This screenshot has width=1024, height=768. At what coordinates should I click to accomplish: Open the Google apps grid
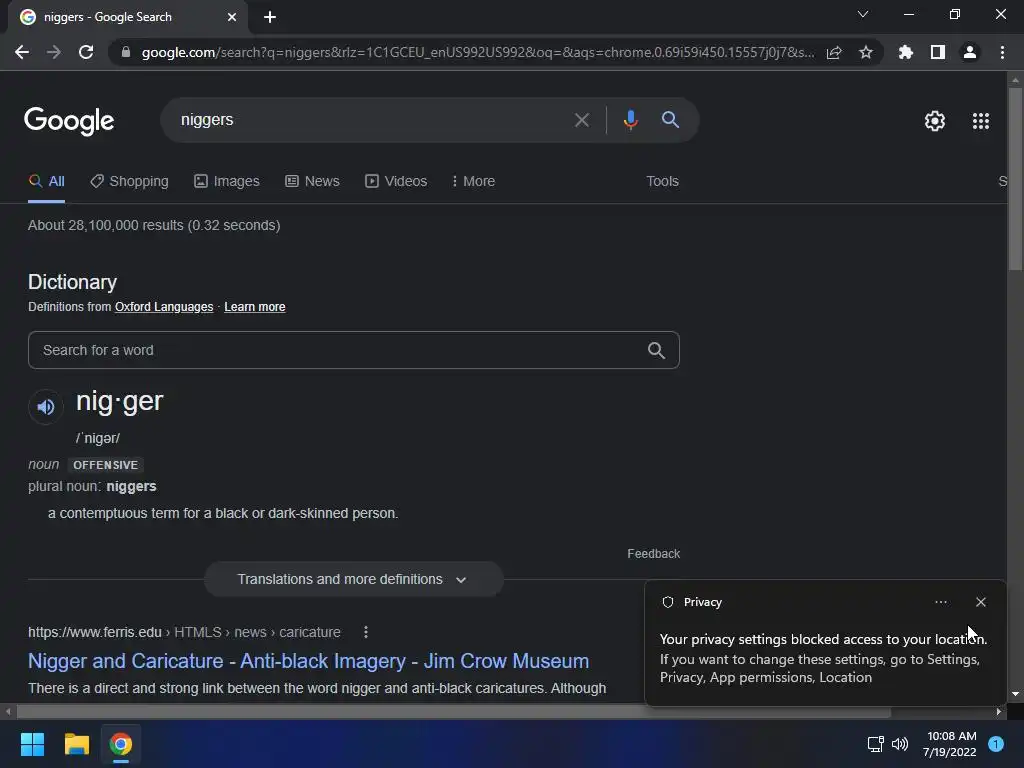981,121
